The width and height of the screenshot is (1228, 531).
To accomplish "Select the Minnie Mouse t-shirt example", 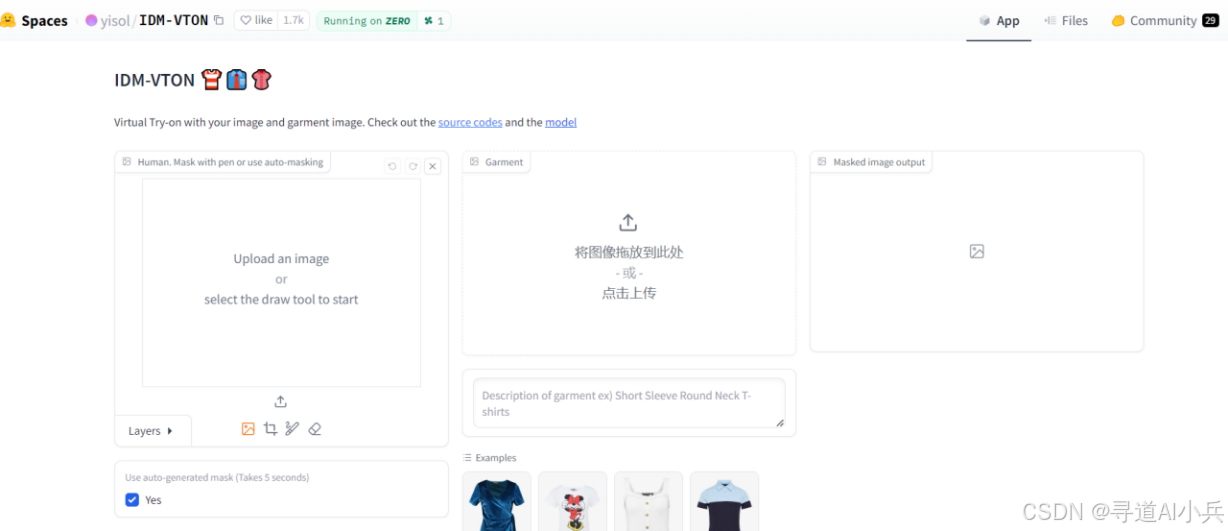I will 572,501.
